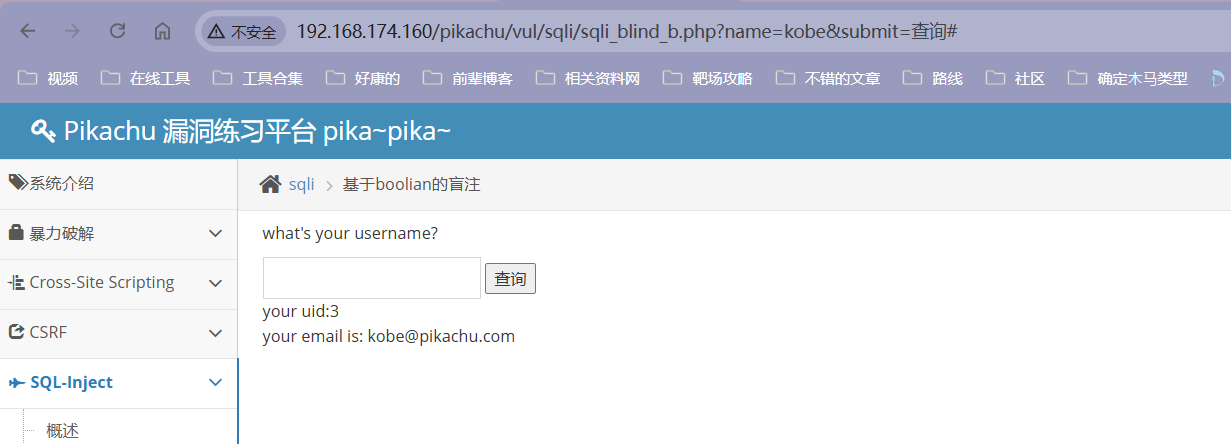The width and height of the screenshot is (1231, 444).
Task: Open 系统介绍 in the sidebar
Action: (x=119, y=184)
